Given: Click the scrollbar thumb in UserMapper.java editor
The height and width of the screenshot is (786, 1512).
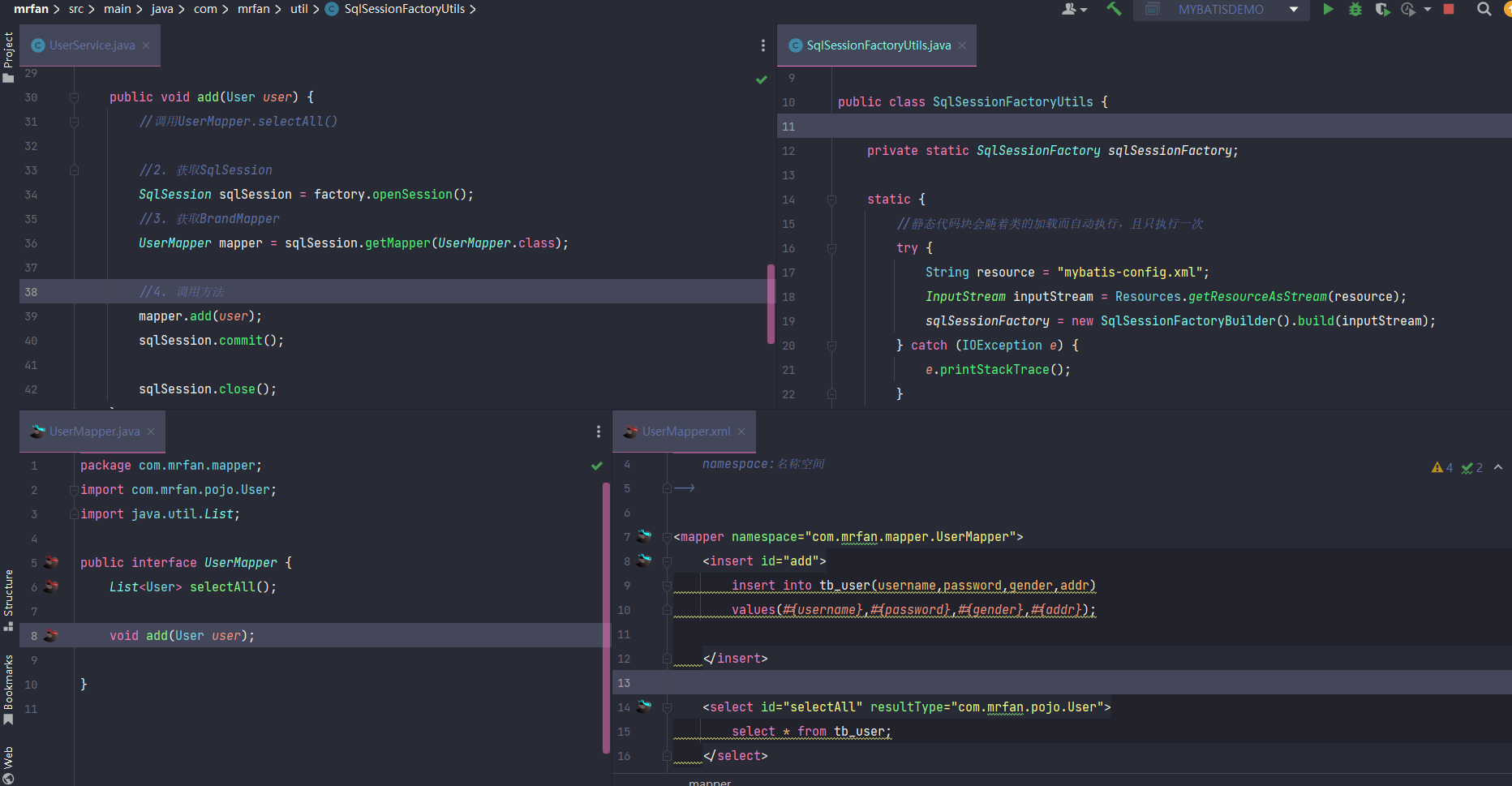Looking at the screenshot, I should (x=606, y=618).
